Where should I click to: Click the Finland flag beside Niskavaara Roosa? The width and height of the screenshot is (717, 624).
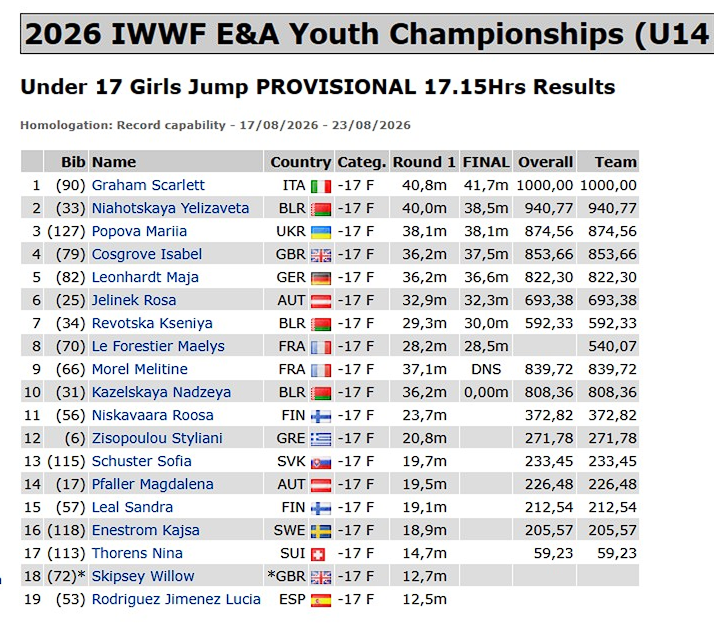coord(321,416)
